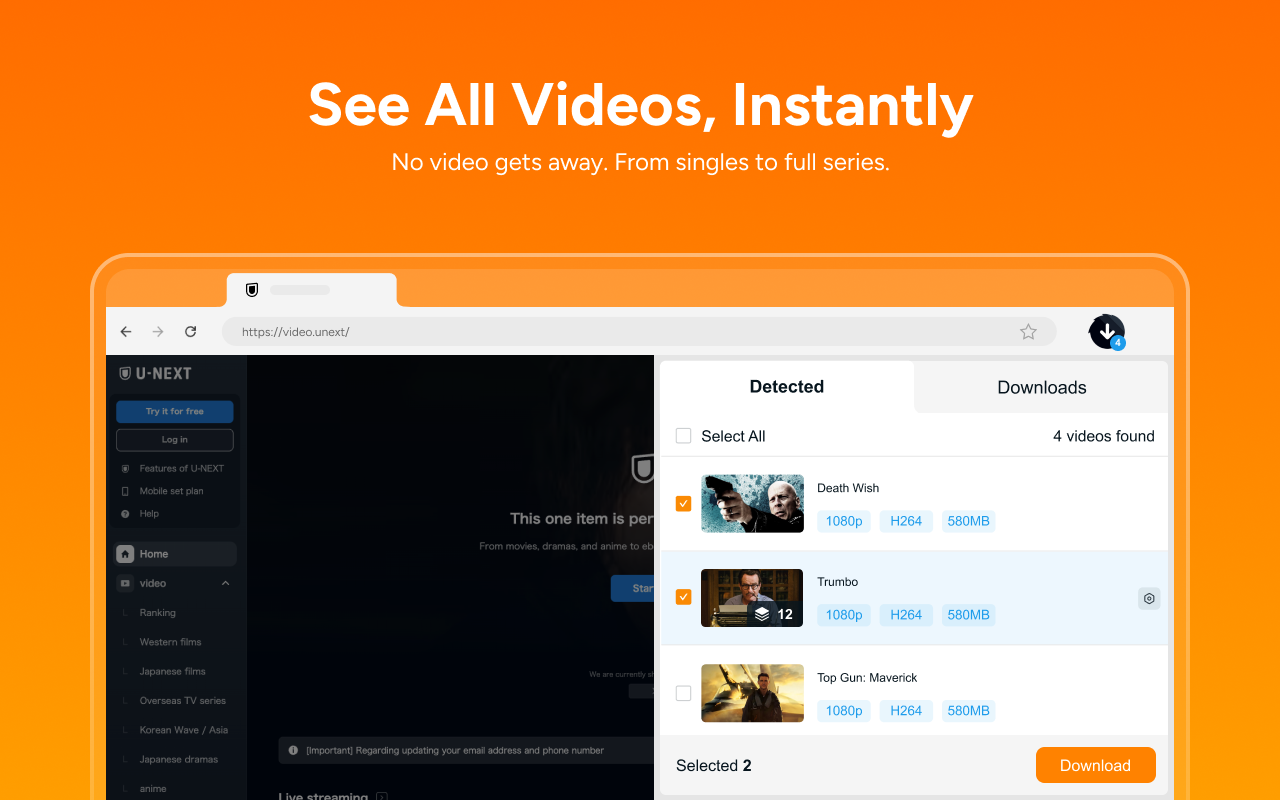Click the 580MB tag on Top Gun: Maverick
This screenshot has width=1280, height=800.
coord(968,711)
